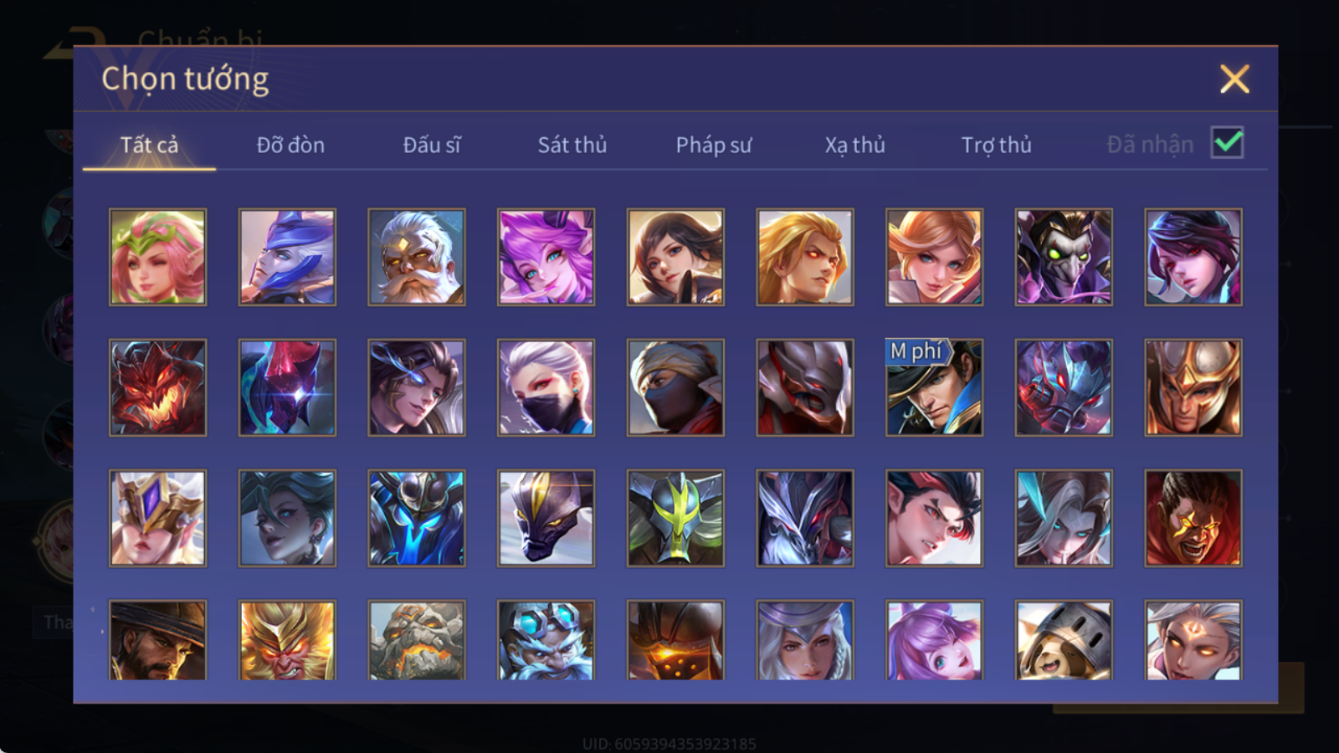The image size is (1339, 753).
Task: Select the red horned demon hero portrait
Action: pyautogui.click(x=158, y=388)
